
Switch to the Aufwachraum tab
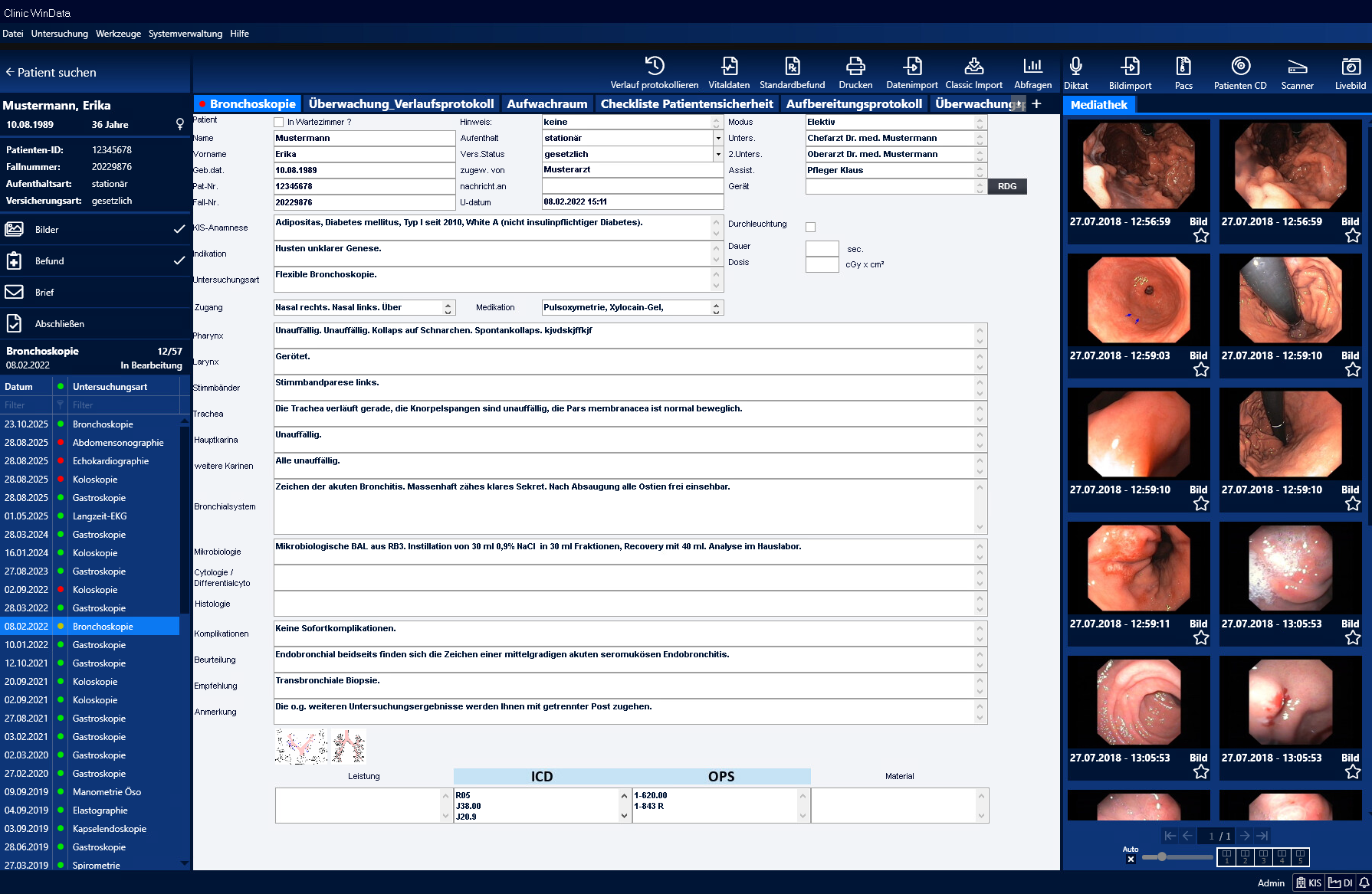[x=547, y=104]
